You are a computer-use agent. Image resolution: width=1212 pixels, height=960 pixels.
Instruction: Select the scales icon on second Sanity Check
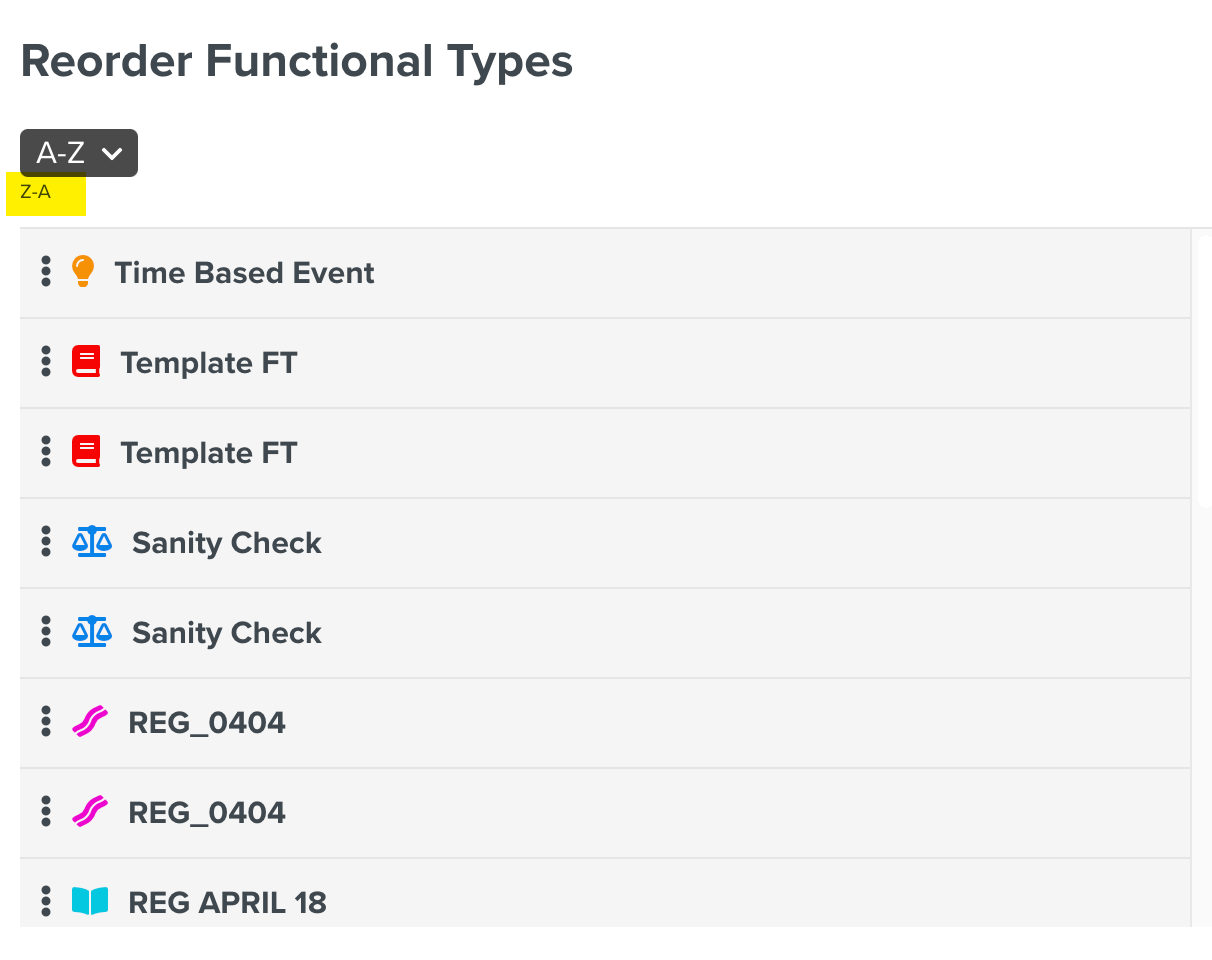pos(92,632)
